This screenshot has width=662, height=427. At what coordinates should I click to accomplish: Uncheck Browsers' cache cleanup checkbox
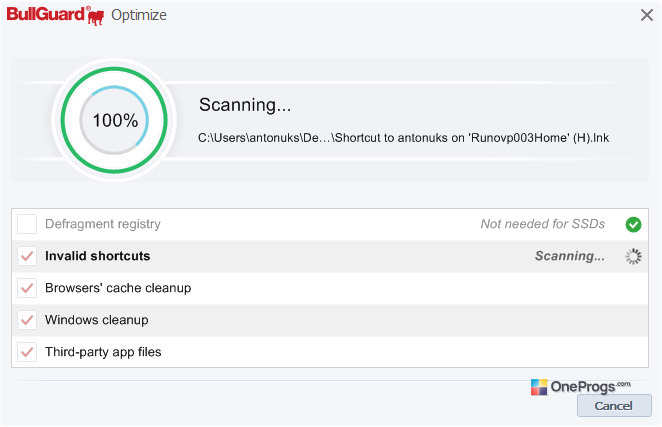pyautogui.click(x=27, y=288)
